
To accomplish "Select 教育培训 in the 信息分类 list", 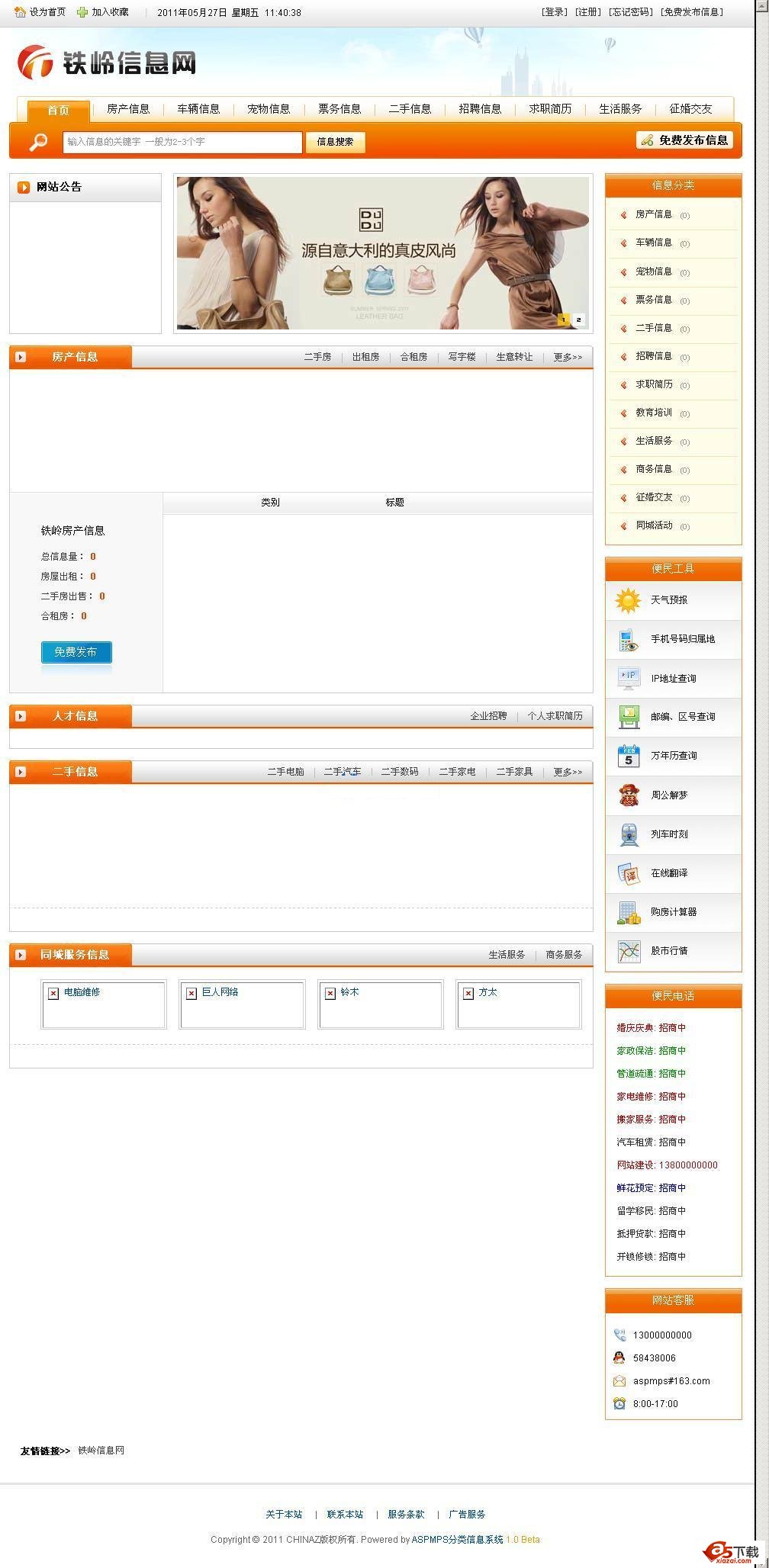I will pyautogui.click(x=654, y=413).
